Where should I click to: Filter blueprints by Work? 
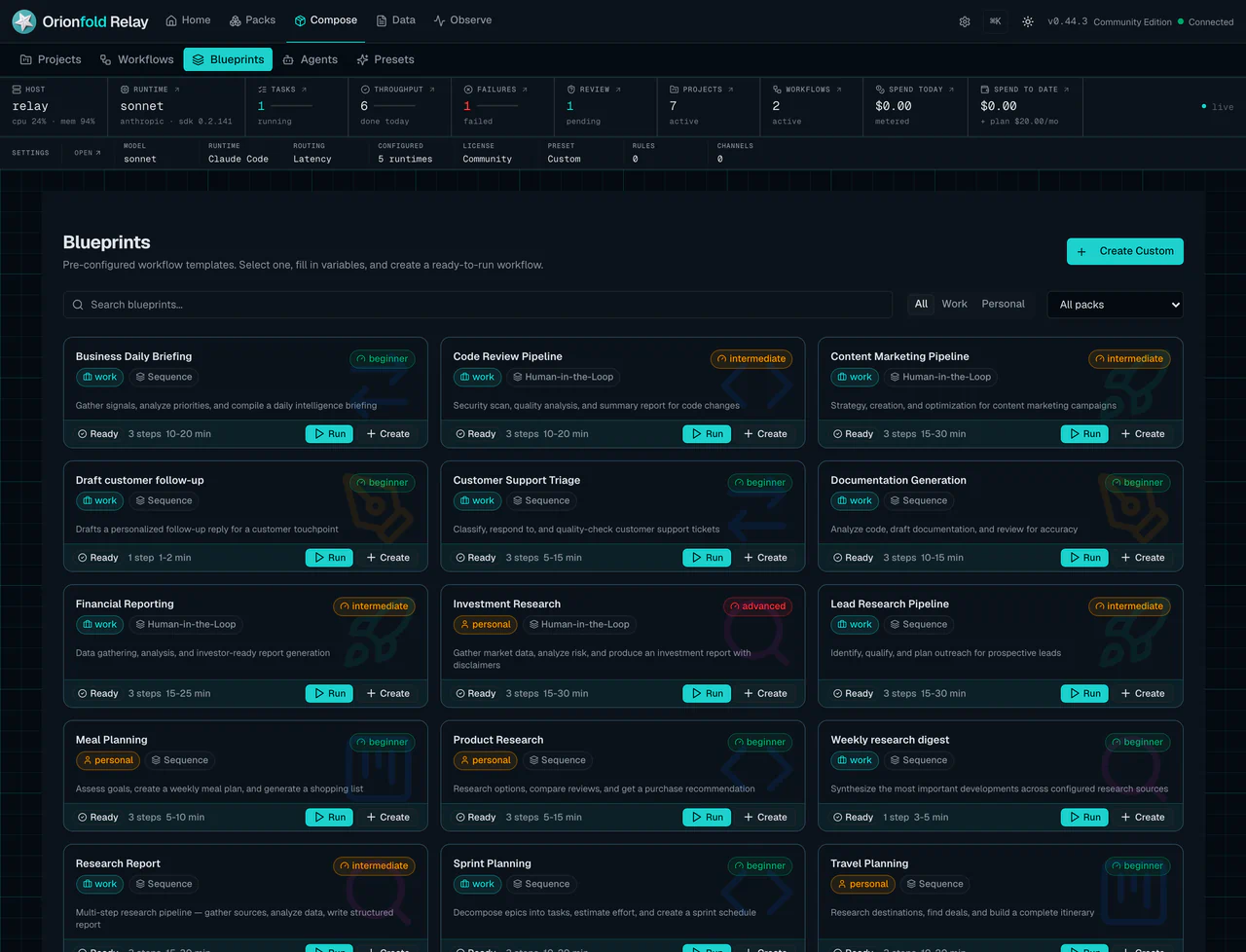(954, 305)
